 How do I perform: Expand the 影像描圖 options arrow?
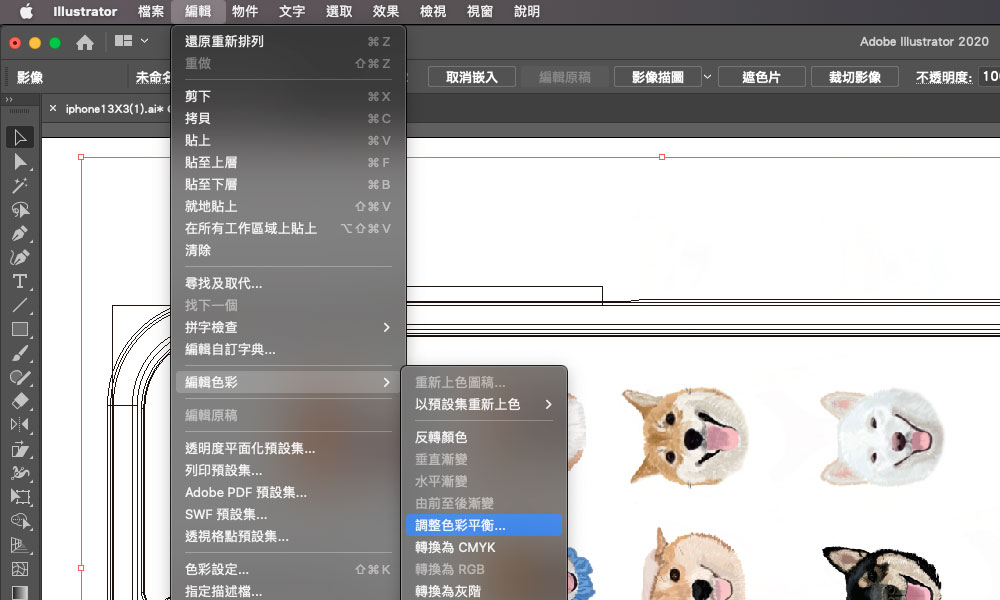click(x=708, y=77)
